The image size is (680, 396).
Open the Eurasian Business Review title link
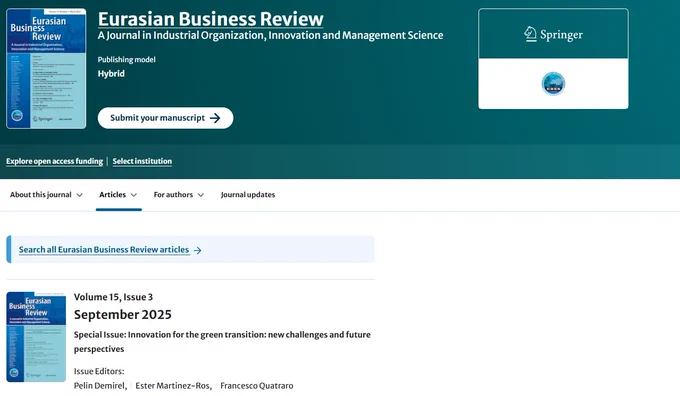click(x=210, y=19)
